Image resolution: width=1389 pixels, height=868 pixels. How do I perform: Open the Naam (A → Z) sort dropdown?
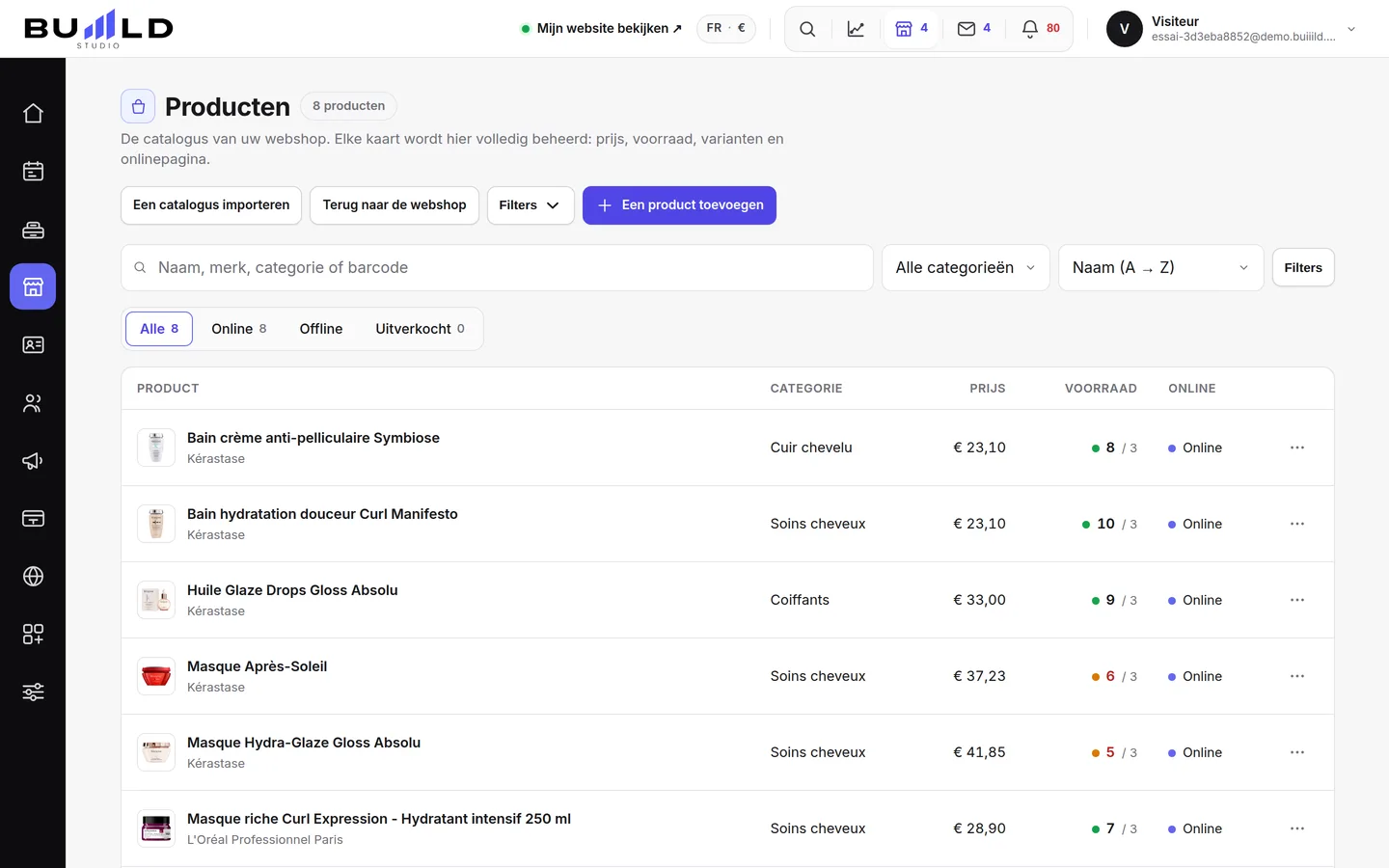point(1161,267)
